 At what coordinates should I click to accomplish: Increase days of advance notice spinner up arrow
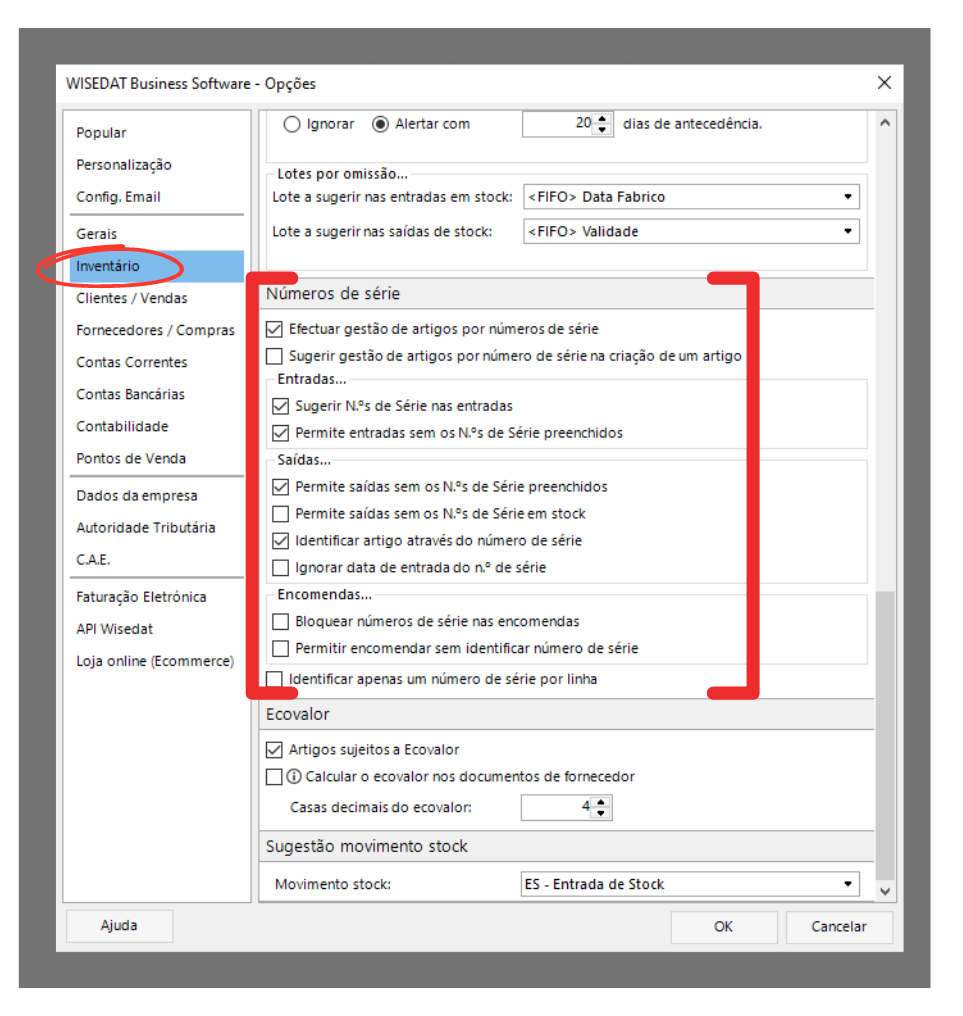coord(601,119)
